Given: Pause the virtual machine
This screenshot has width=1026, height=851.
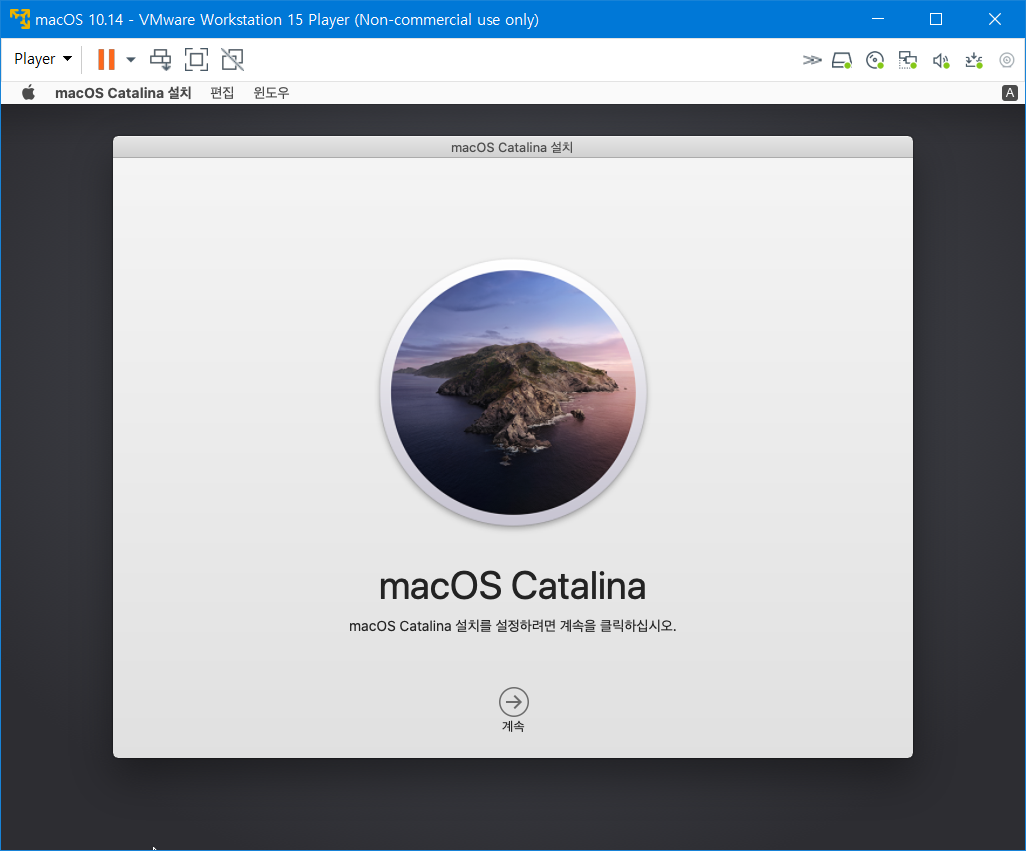Looking at the screenshot, I should pos(106,60).
